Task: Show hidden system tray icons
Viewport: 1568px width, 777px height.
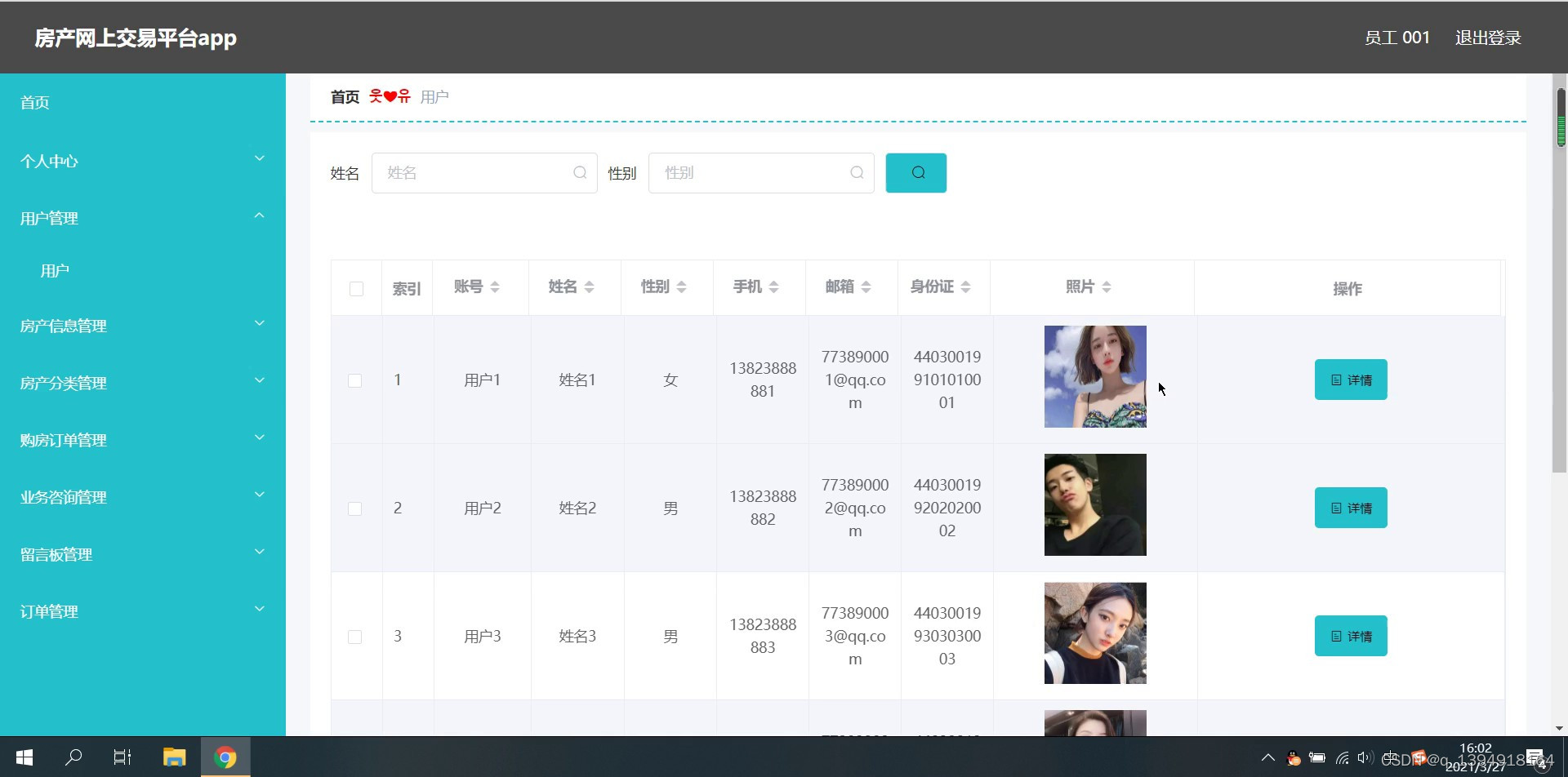Action: [1267, 757]
